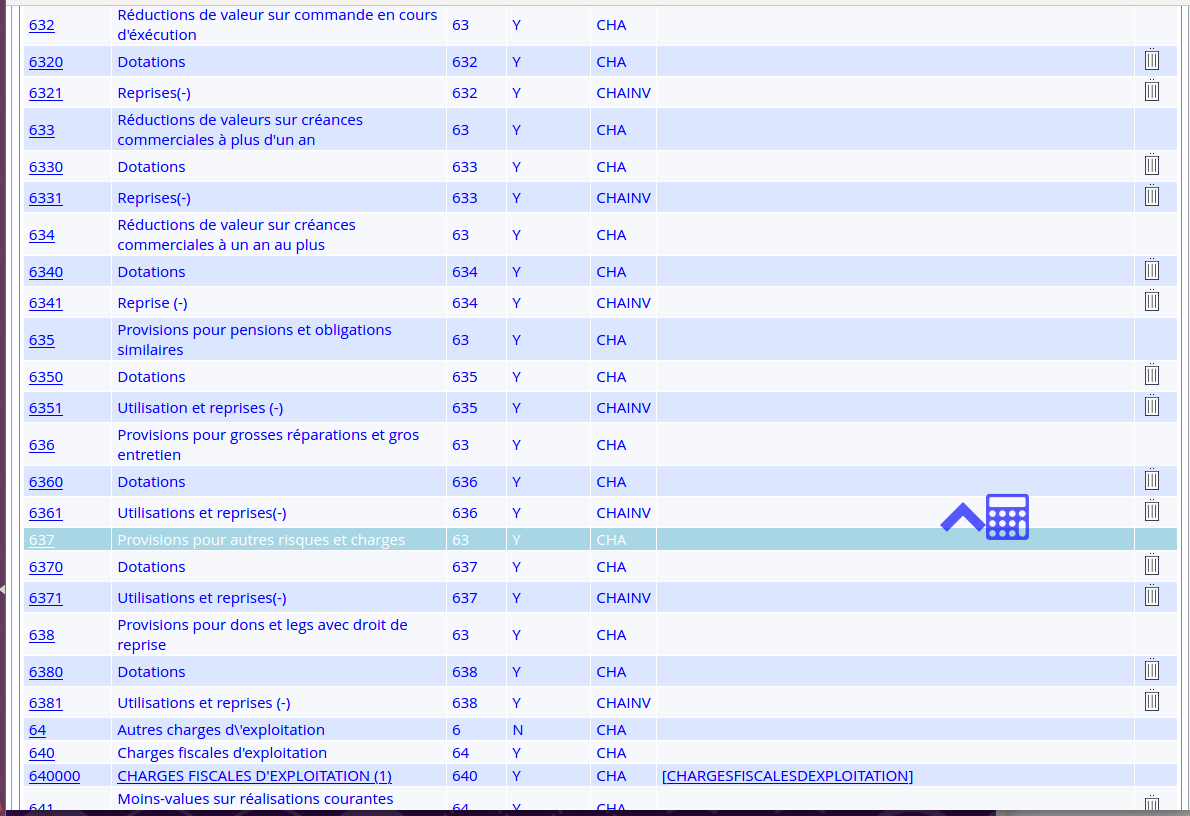The width and height of the screenshot is (1190, 816).
Task: Open account link 638
Action: tap(42, 635)
